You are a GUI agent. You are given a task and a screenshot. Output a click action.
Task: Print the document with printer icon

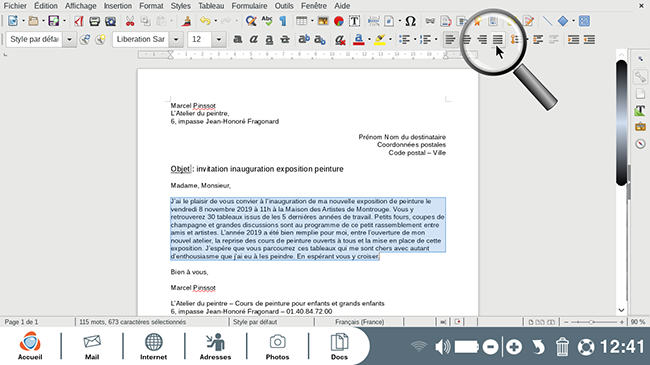click(95, 21)
